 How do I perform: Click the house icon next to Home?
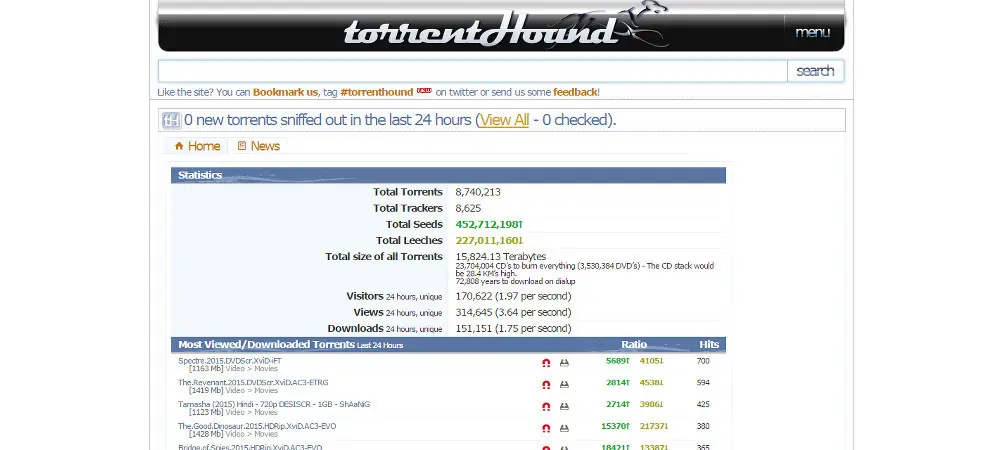click(x=179, y=146)
